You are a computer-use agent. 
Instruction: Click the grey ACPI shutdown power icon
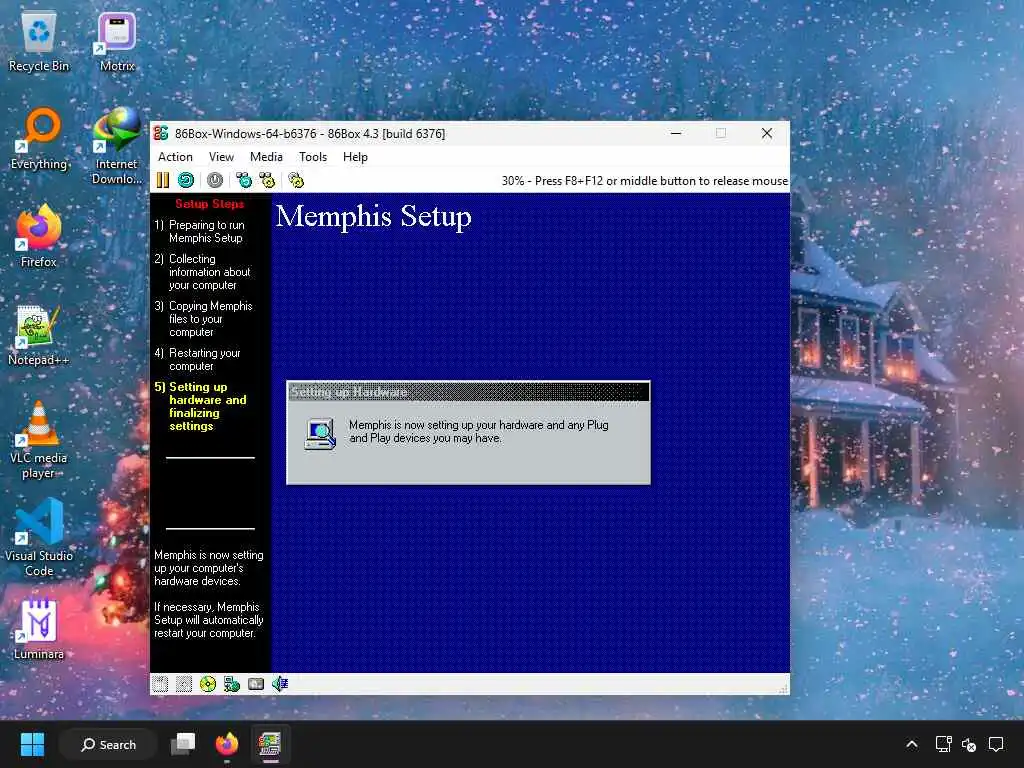pos(215,180)
